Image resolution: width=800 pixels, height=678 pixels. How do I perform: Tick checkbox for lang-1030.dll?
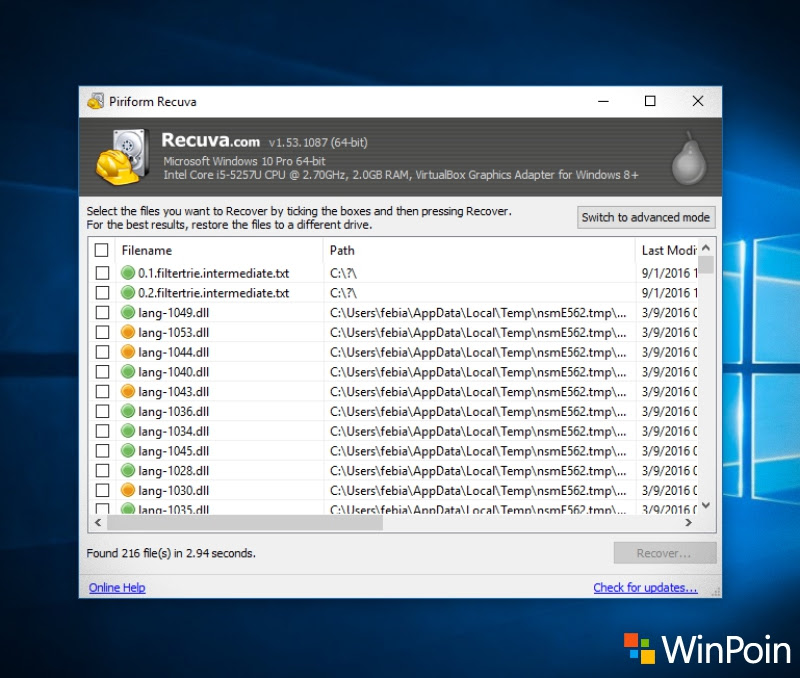point(102,490)
